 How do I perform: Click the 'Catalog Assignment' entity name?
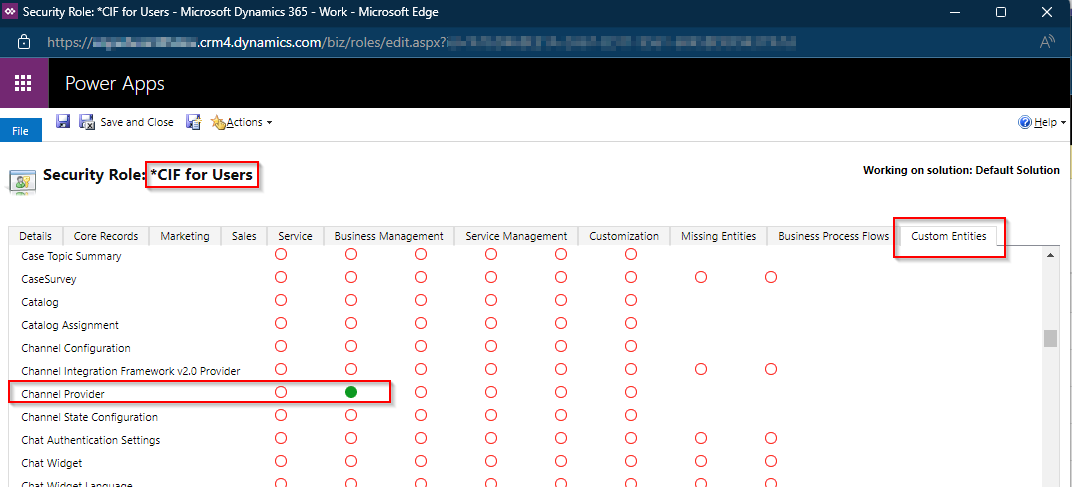coord(70,325)
